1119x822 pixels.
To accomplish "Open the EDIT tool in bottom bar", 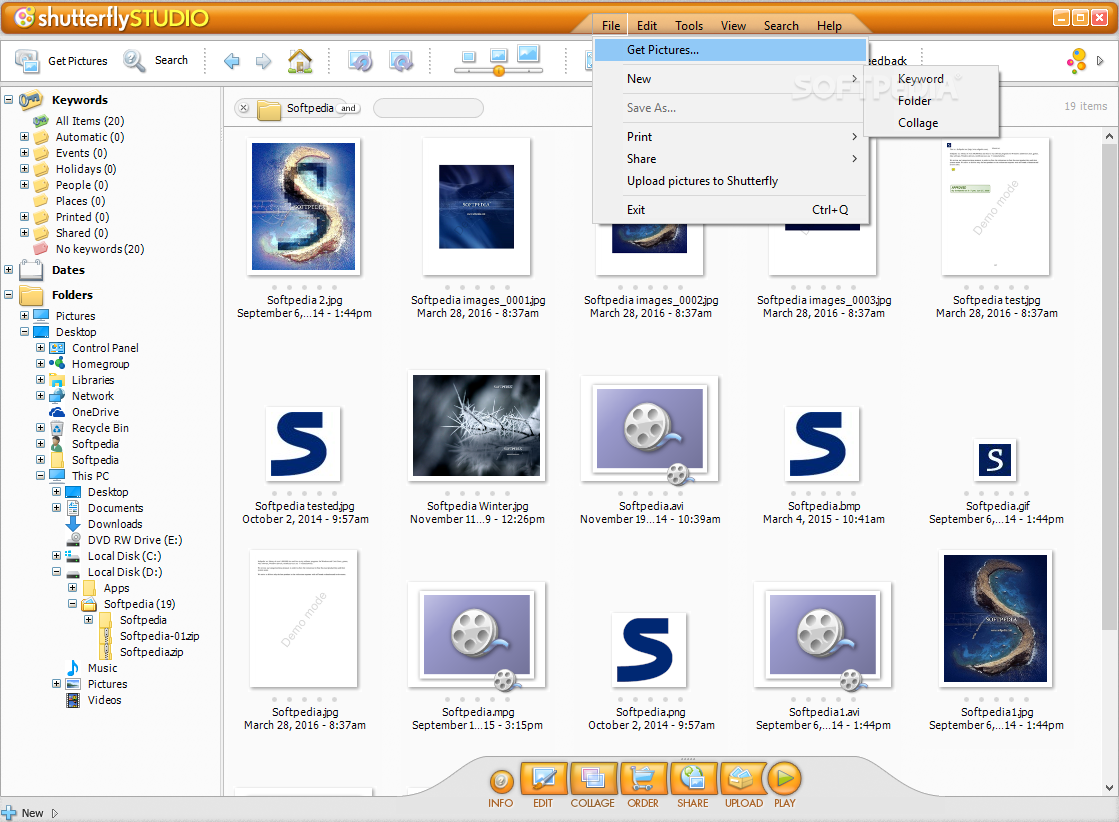I will click(x=543, y=779).
